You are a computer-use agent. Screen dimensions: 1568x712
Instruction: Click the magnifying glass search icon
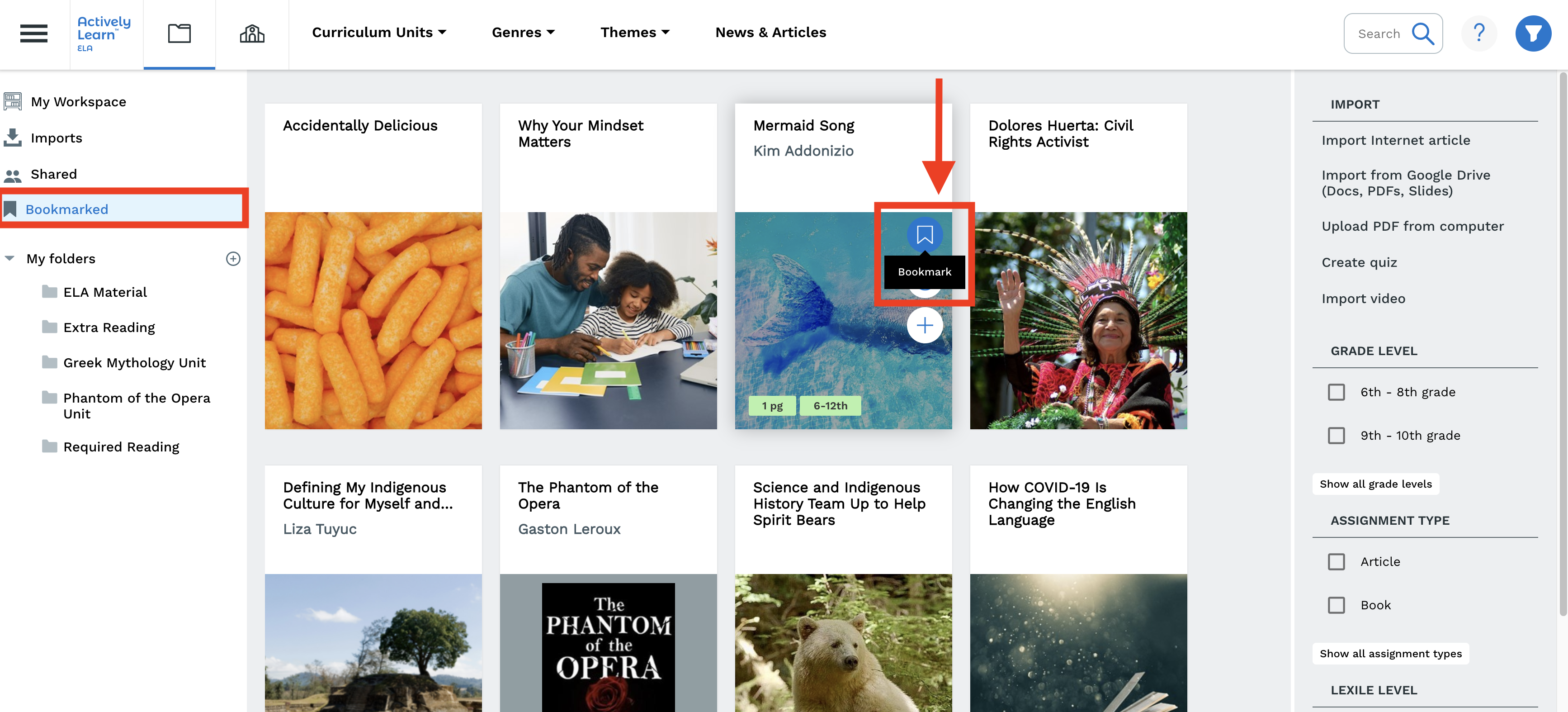pos(1422,33)
